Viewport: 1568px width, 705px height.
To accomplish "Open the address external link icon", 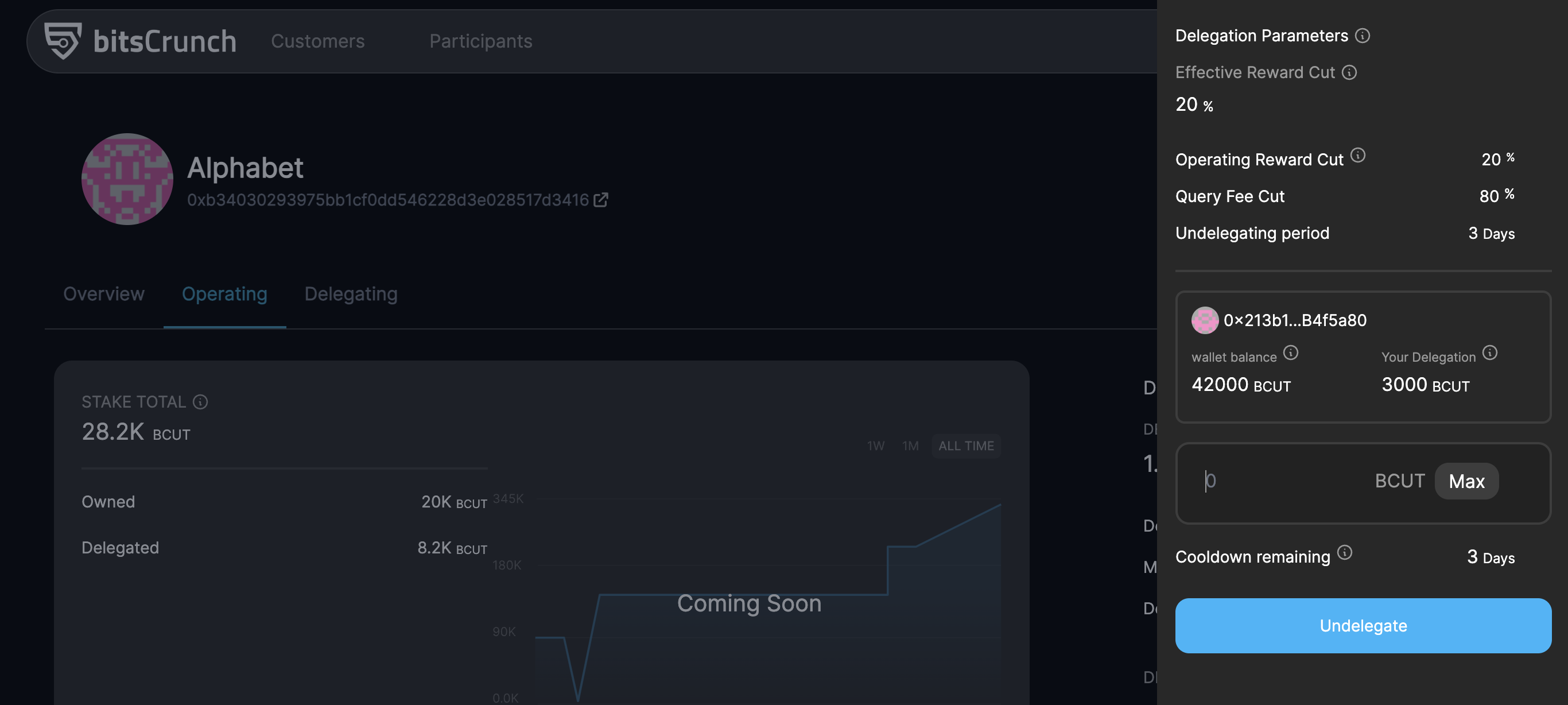I will point(601,200).
